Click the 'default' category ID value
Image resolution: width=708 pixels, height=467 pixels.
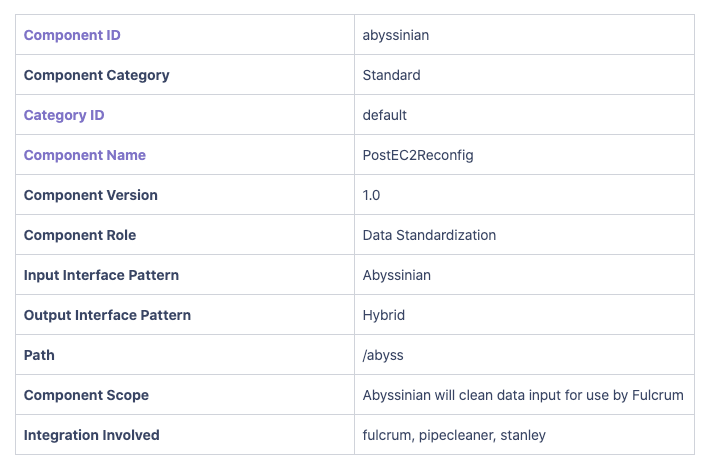point(385,115)
